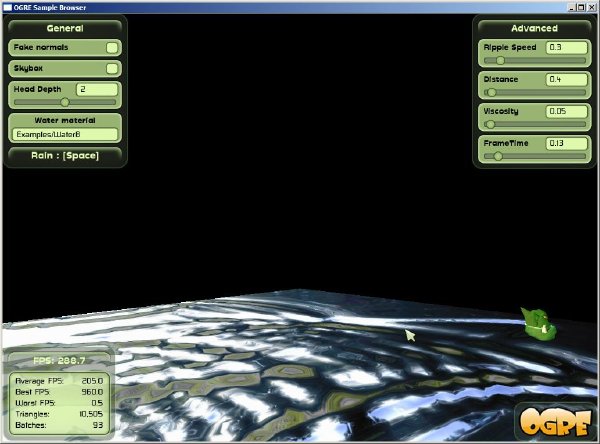The image size is (600, 444).
Task: Click the Distance slider handle
Action: coord(492,92)
